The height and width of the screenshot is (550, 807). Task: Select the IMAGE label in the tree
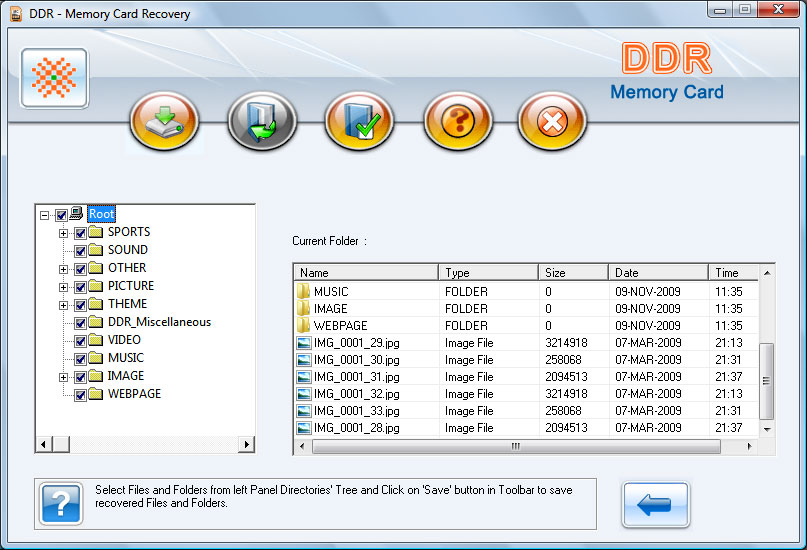(x=126, y=376)
